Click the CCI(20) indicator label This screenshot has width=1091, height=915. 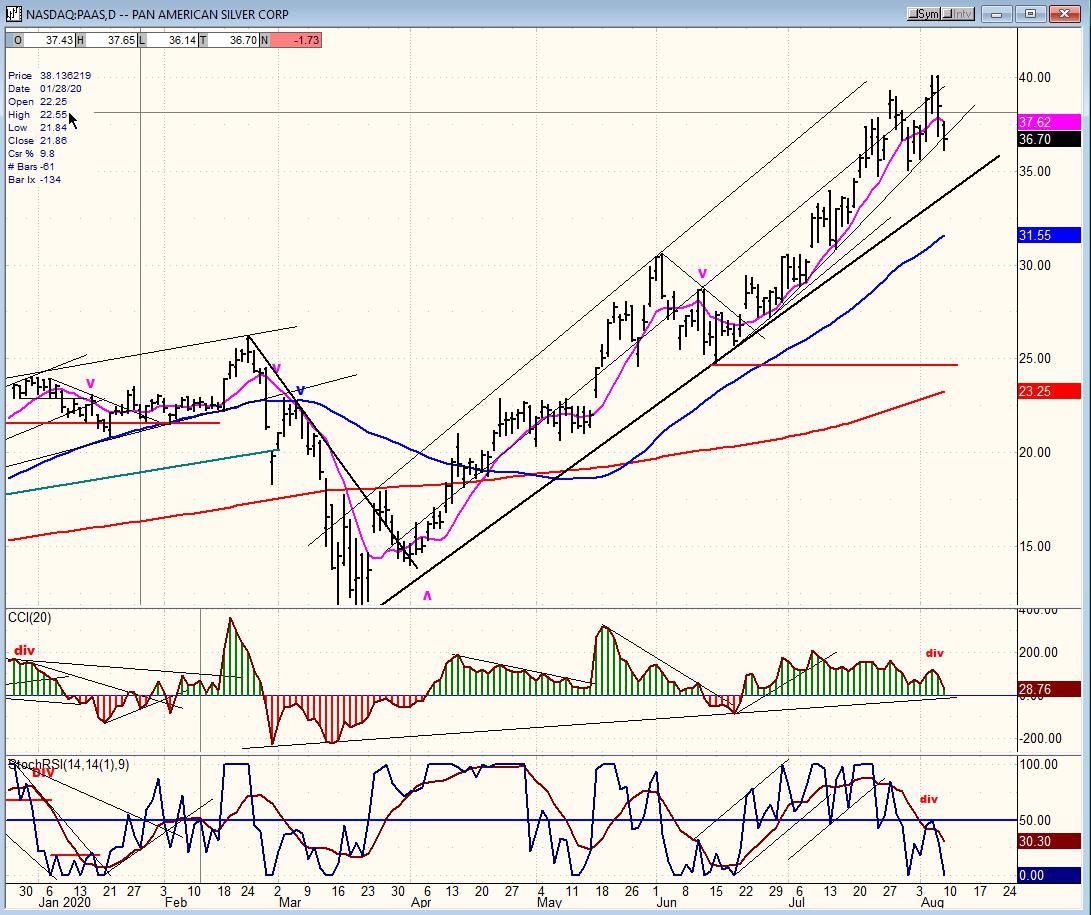29,618
